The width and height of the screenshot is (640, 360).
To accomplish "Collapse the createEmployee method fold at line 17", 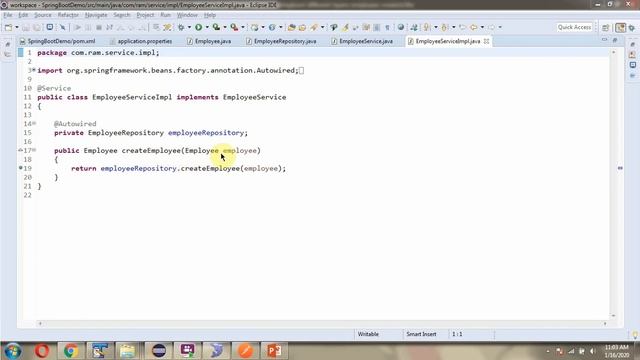I will pyautogui.click(x=34, y=150).
